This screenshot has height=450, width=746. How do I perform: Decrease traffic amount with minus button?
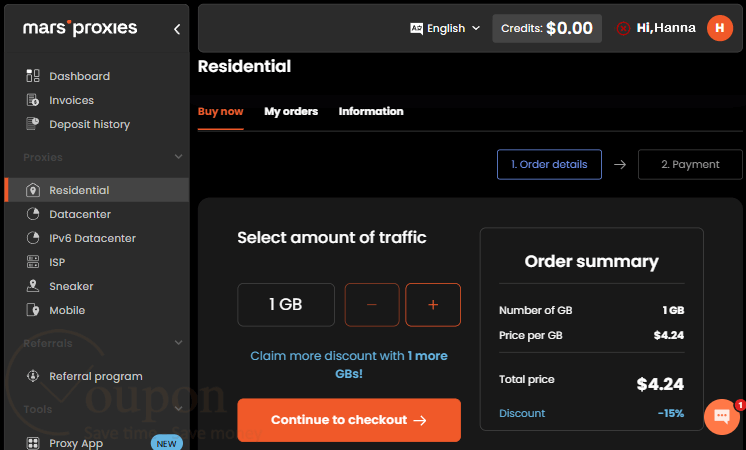point(372,305)
